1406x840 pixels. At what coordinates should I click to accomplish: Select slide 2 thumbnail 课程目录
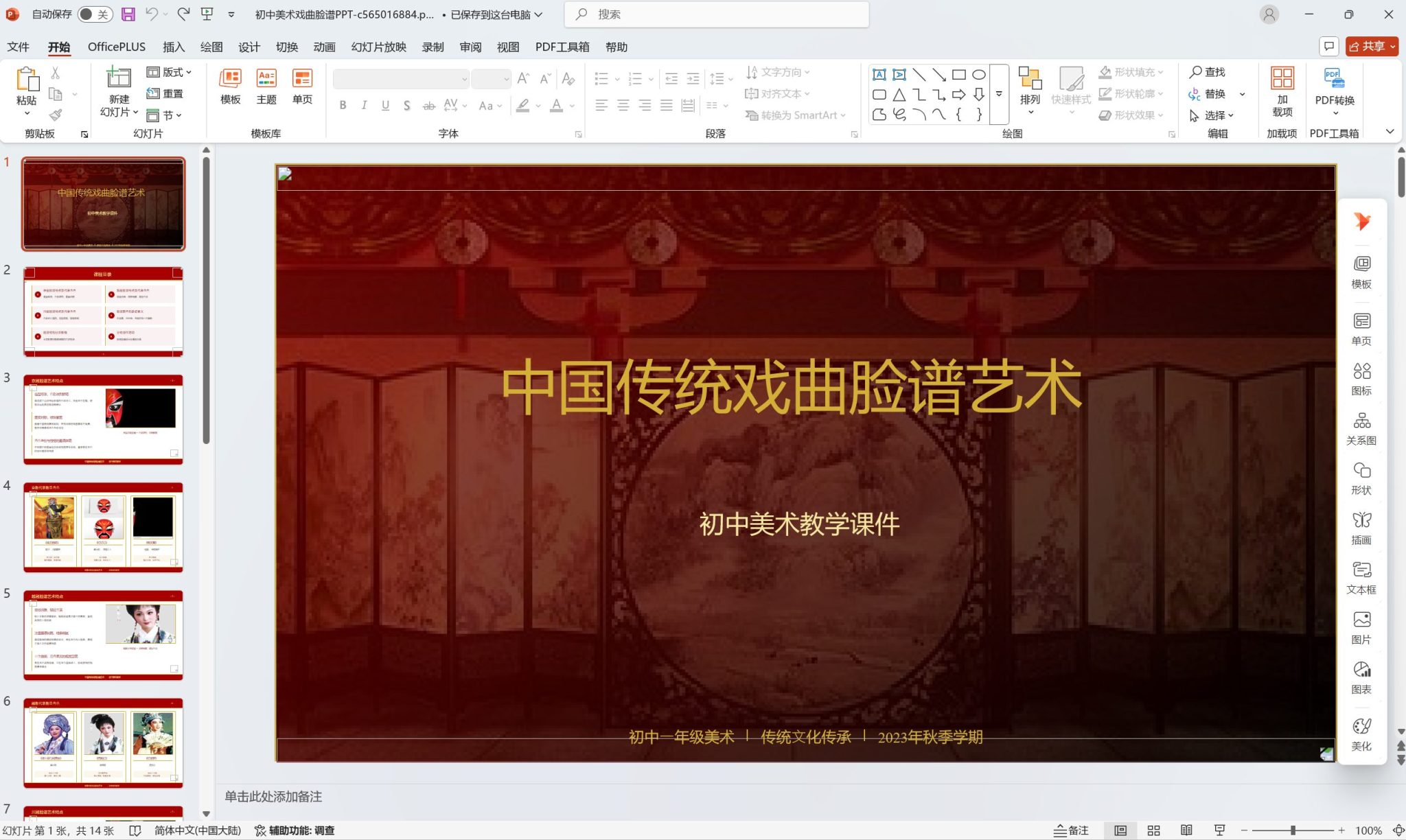(x=104, y=312)
